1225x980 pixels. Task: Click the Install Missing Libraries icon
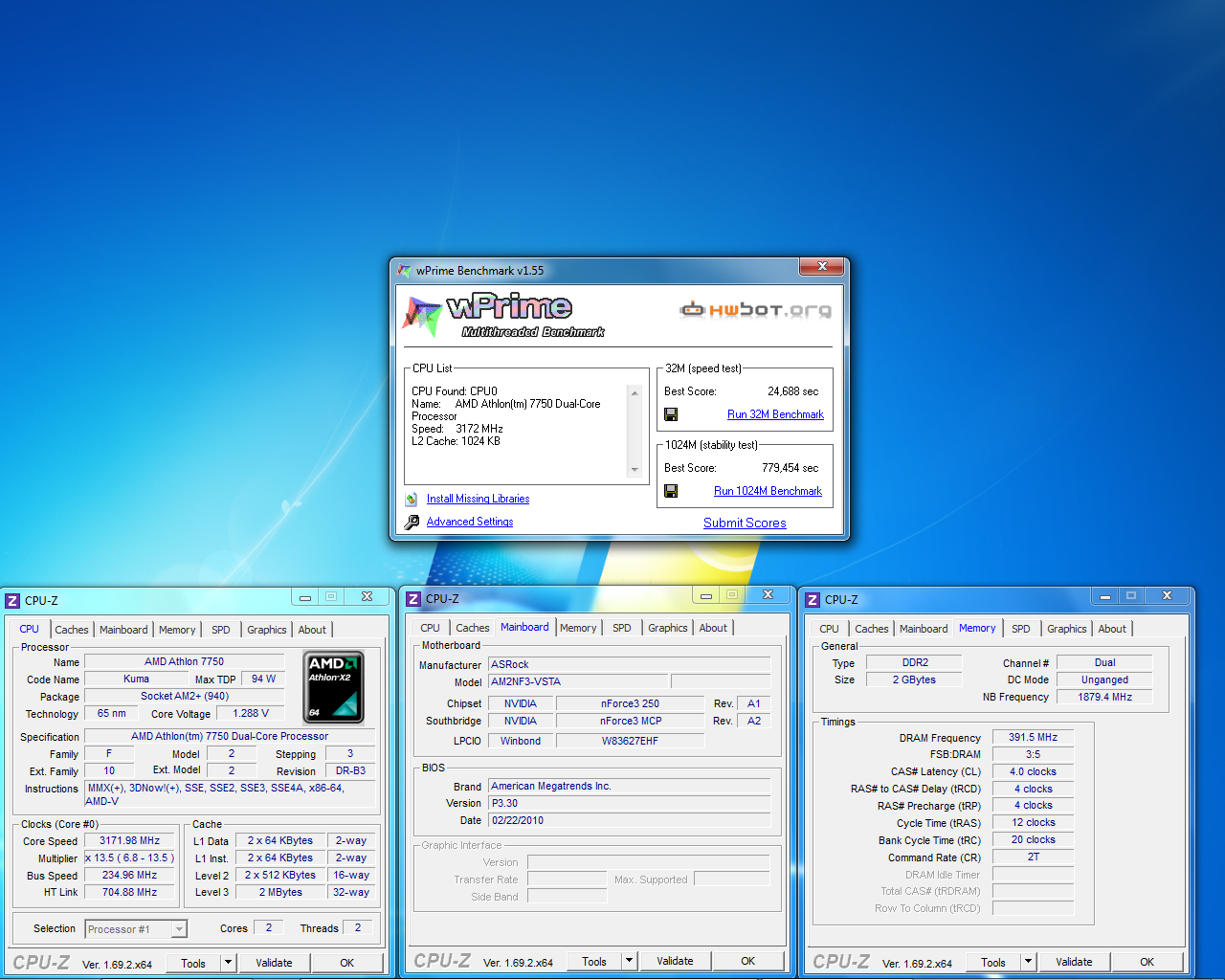[x=412, y=499]
